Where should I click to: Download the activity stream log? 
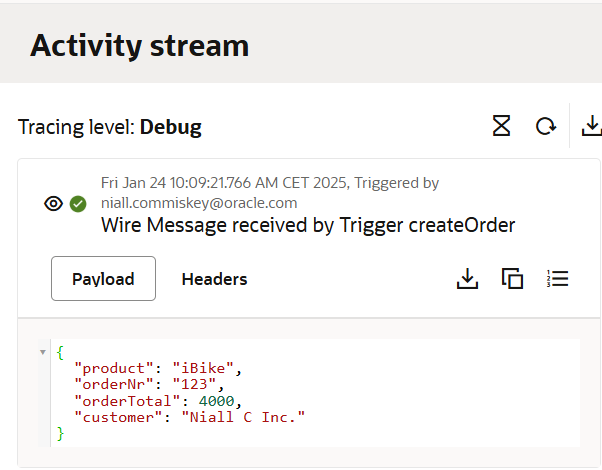click(592, 126)
